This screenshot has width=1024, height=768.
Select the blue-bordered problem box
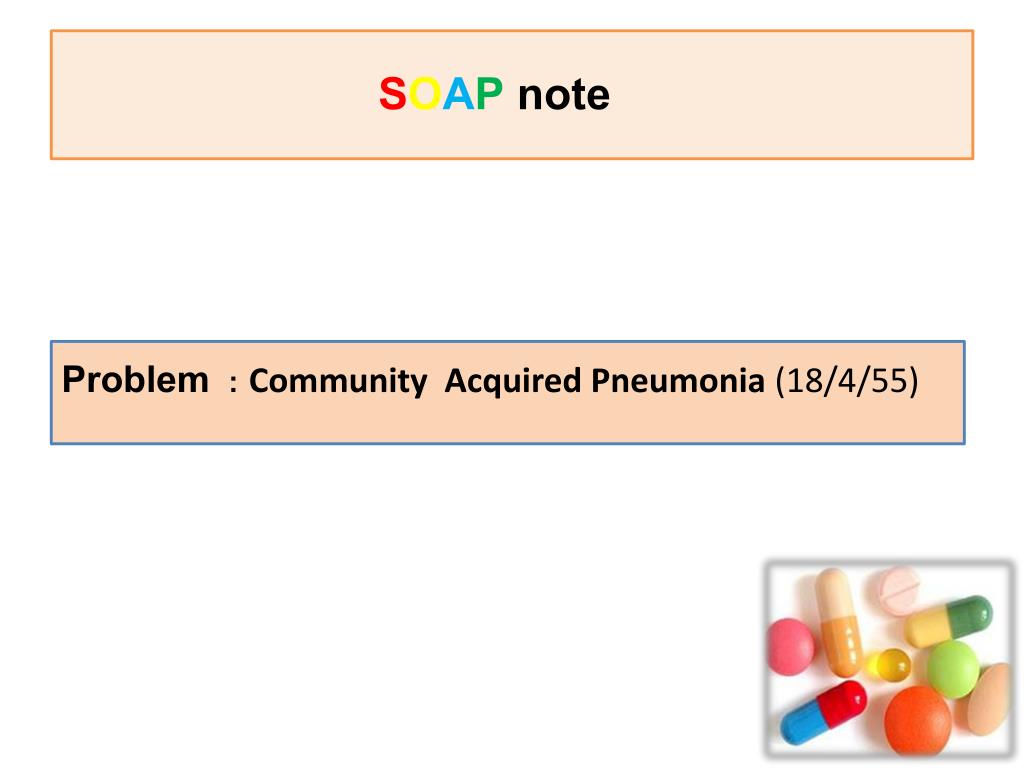(508, 392)
